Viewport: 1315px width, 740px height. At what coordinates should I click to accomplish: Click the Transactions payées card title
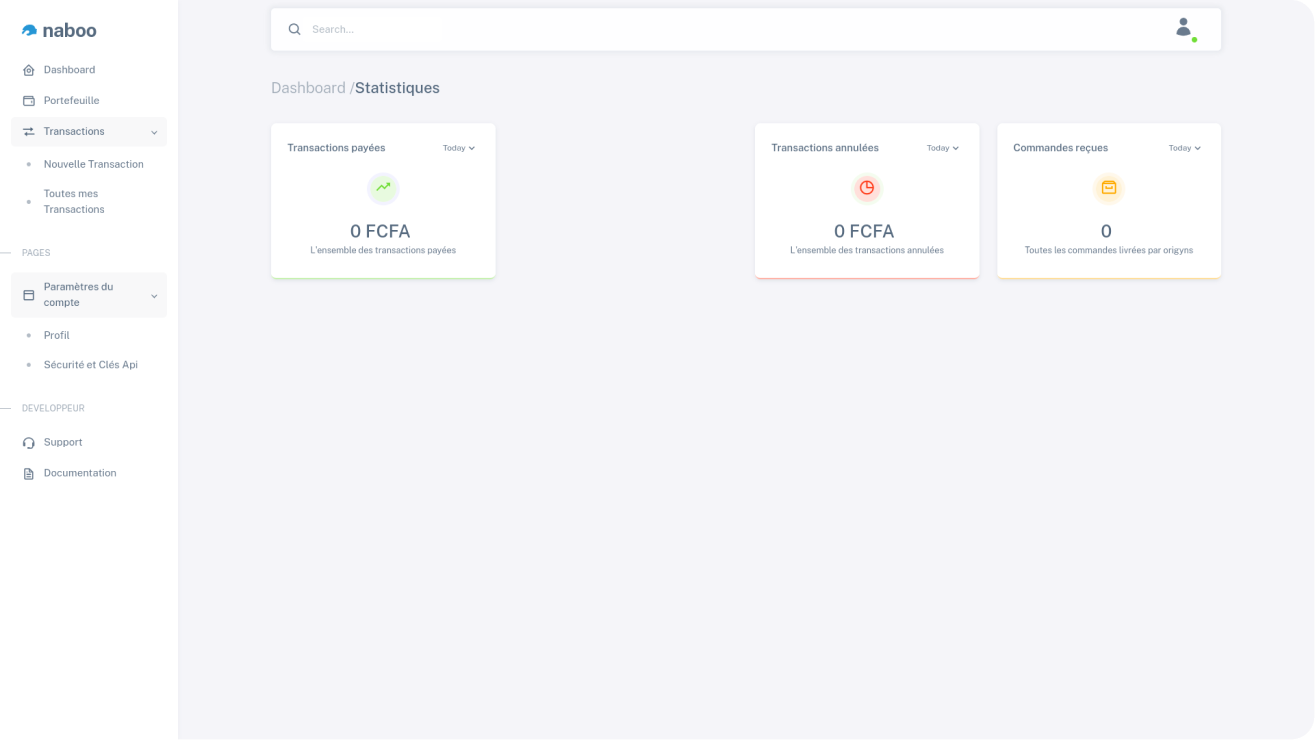pos(336,148)
